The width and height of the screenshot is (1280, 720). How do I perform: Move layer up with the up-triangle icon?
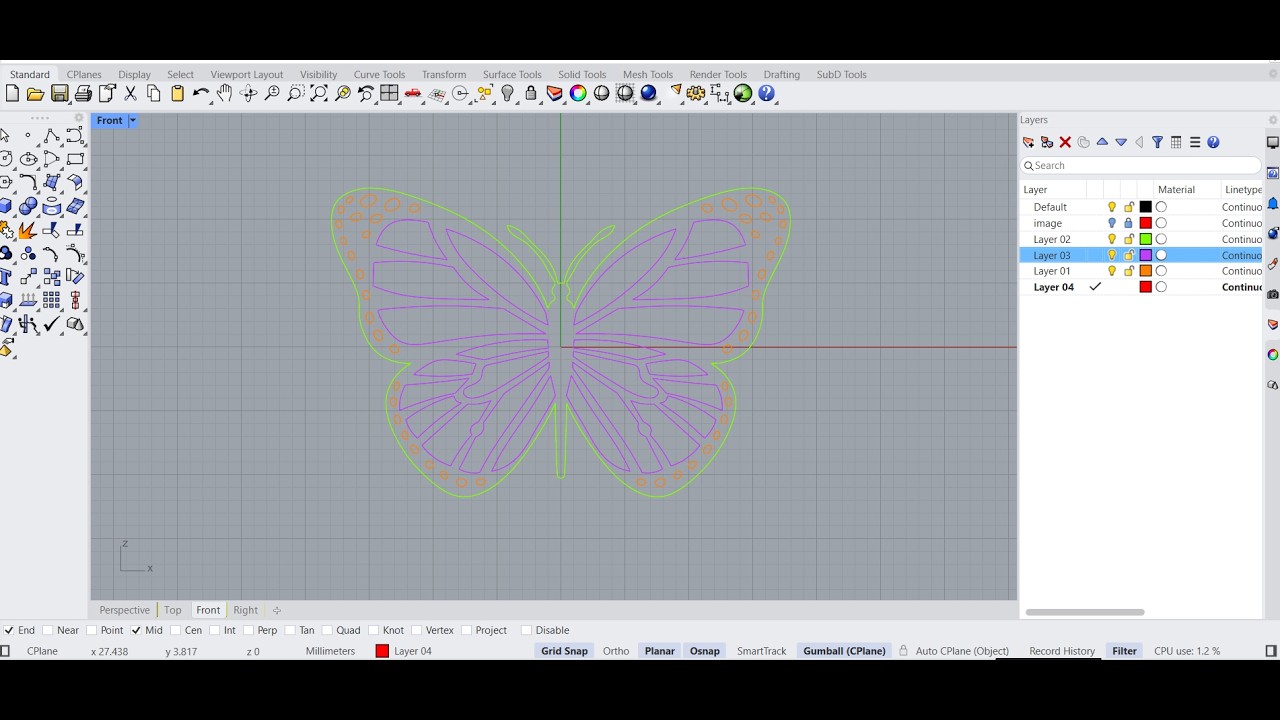(1102, 142)
